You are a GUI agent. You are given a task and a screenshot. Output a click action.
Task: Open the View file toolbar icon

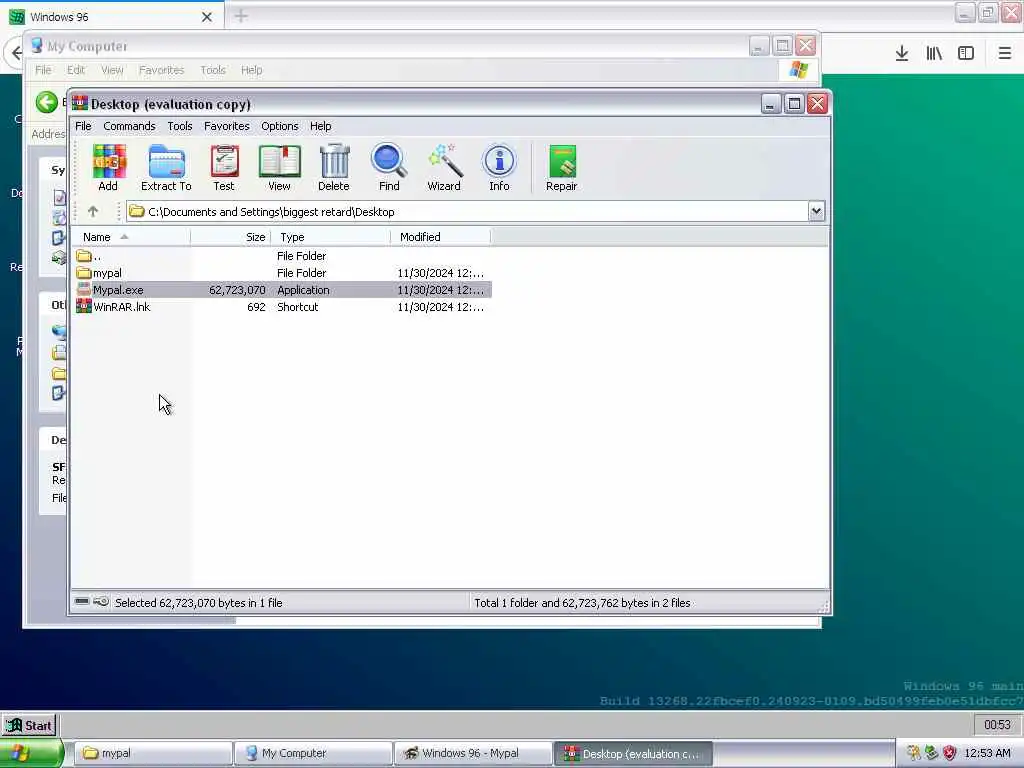click(280, 167)
